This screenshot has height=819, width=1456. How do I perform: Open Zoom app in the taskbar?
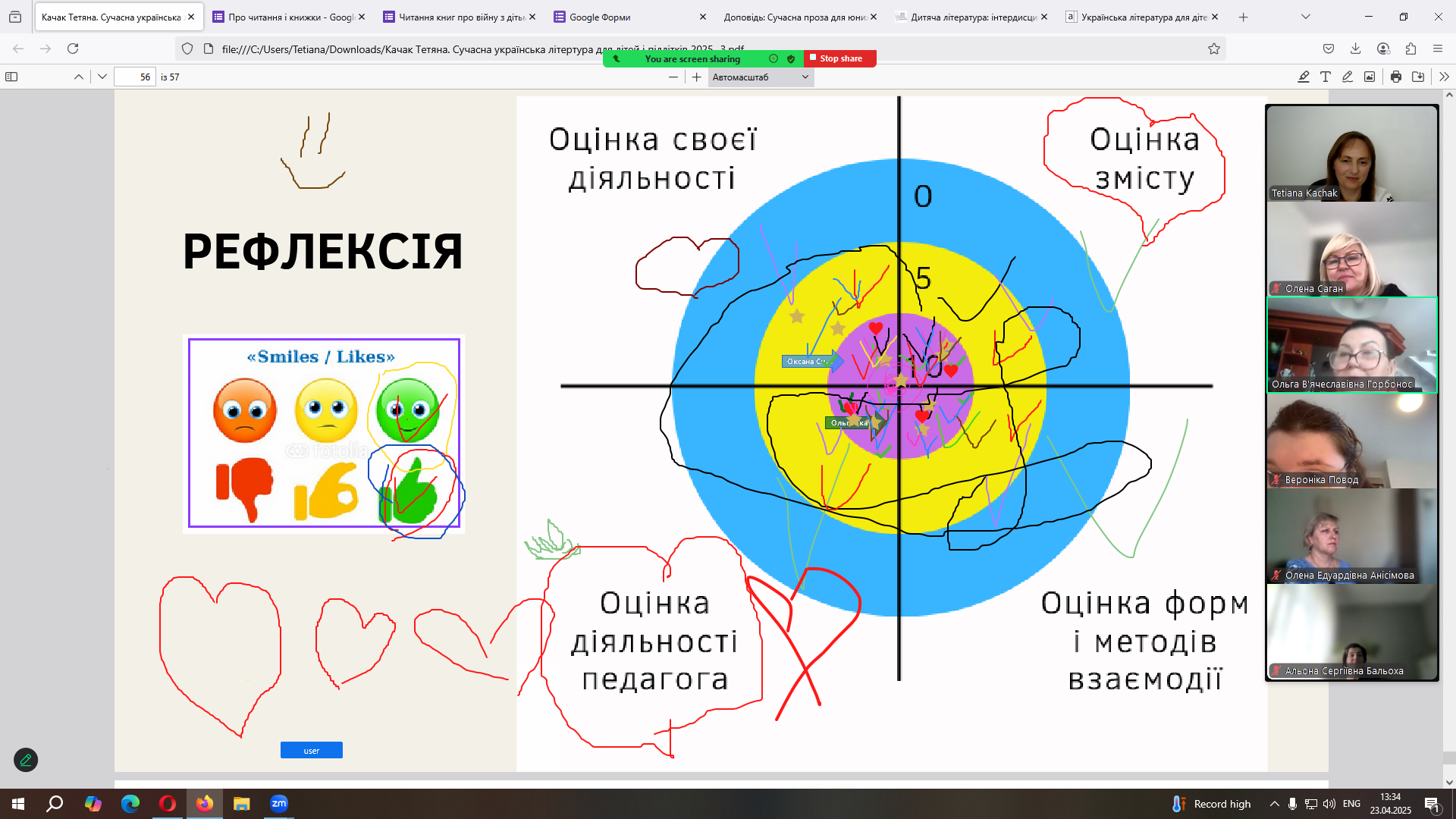[x=279, y=804]
